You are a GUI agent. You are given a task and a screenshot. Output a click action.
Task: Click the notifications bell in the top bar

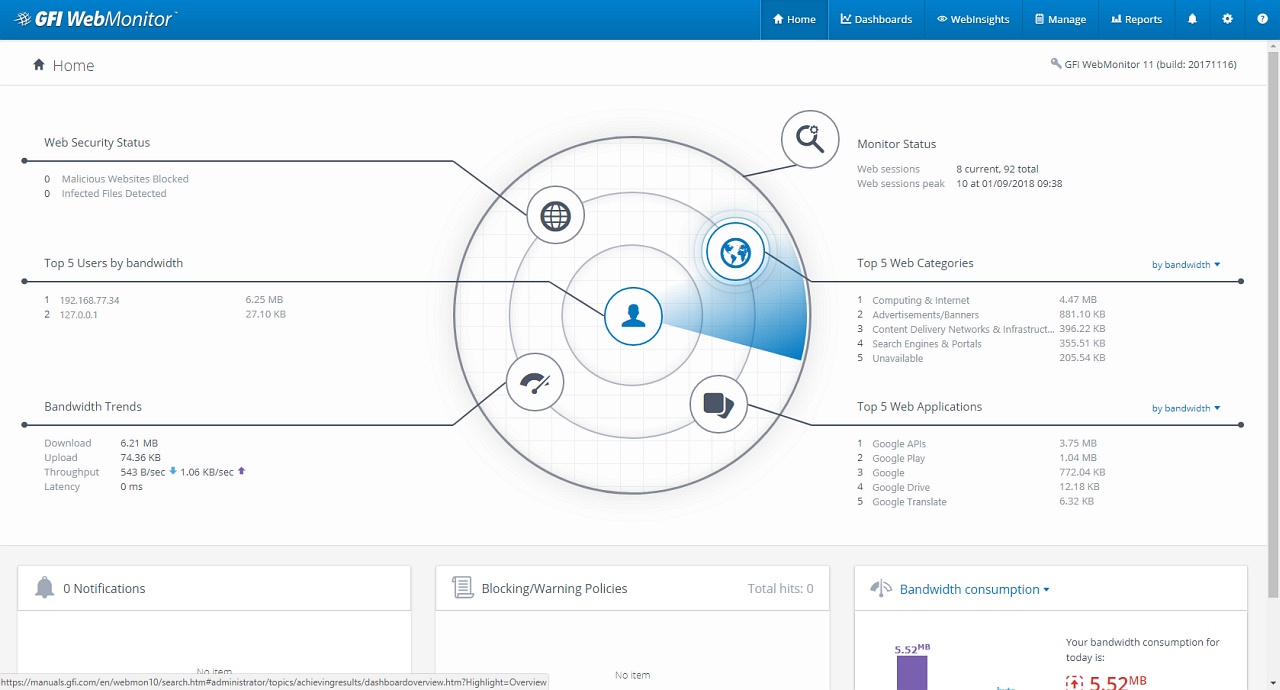pyautogui.click(x=1192, y=19)
